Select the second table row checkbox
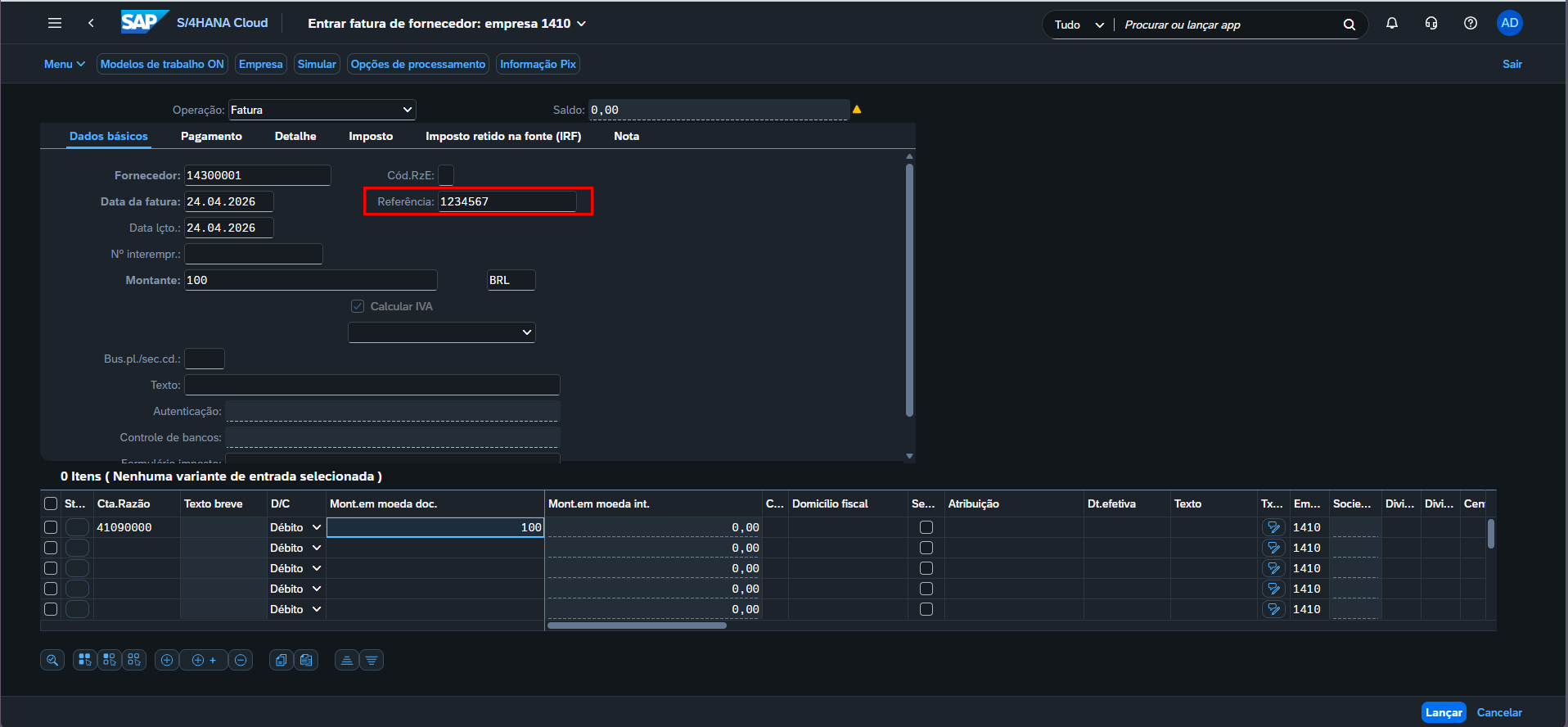Image resolution: width=1568 pixels, height=727 pixels. pos(51,548)
